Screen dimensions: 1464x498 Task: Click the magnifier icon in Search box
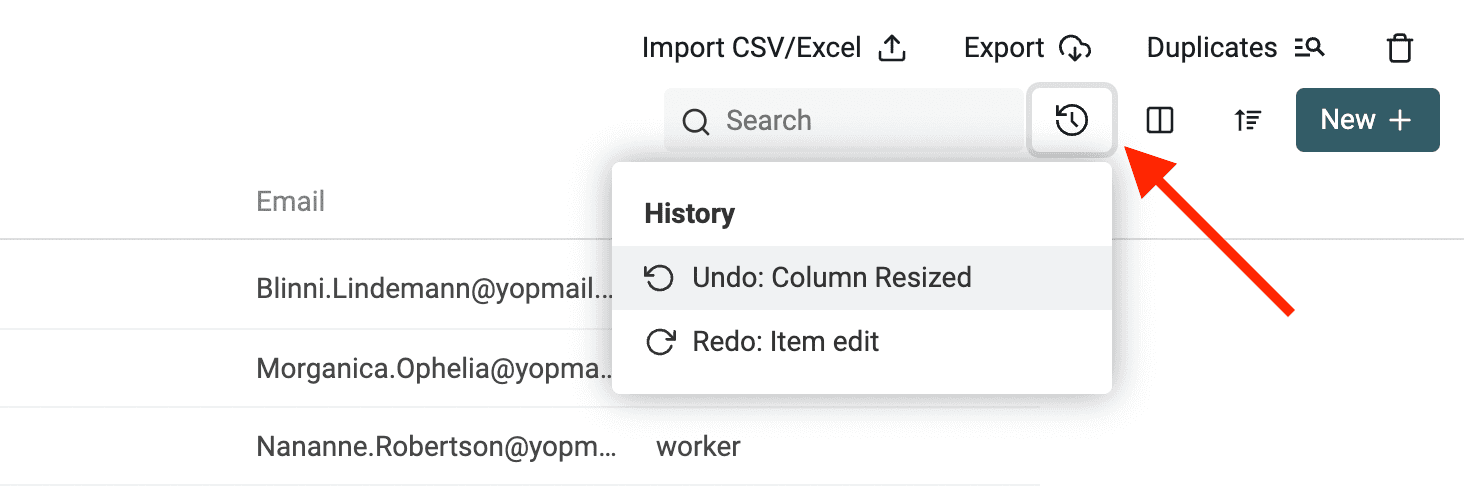coord(695,121)
